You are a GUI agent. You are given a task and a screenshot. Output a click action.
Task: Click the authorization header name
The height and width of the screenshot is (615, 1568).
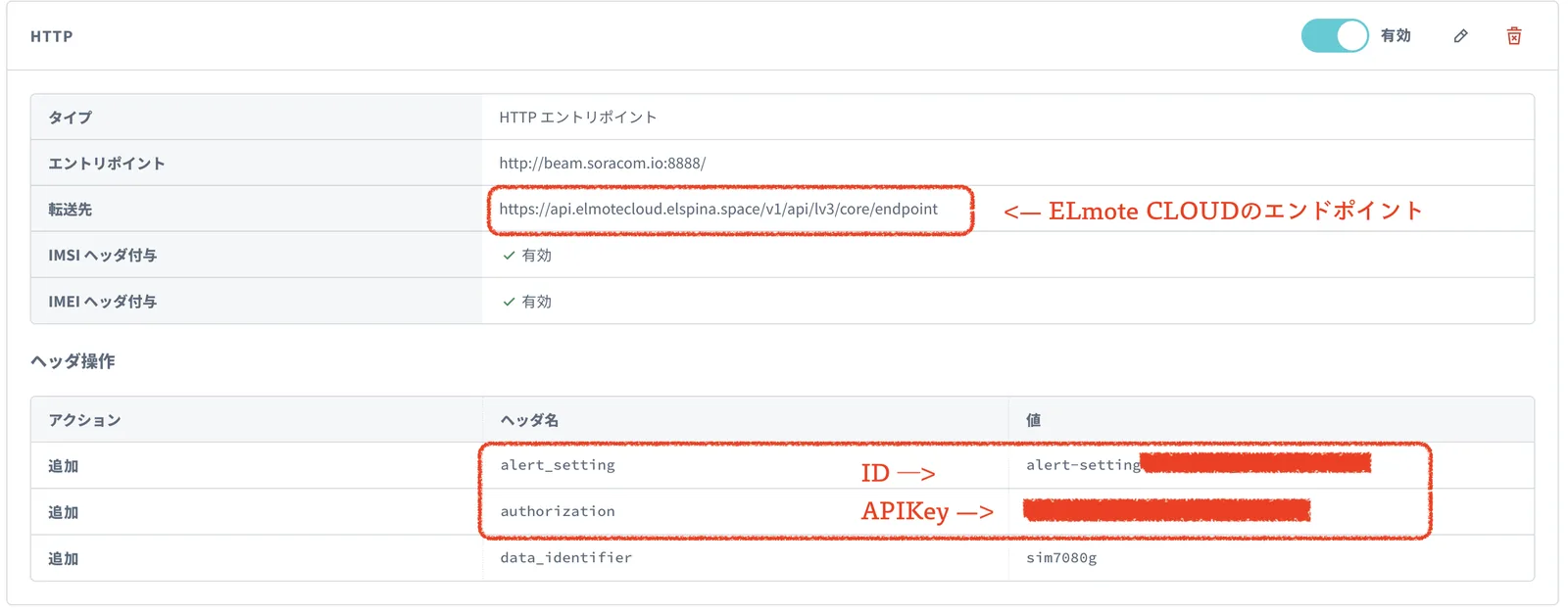click(x=558, y=511)
